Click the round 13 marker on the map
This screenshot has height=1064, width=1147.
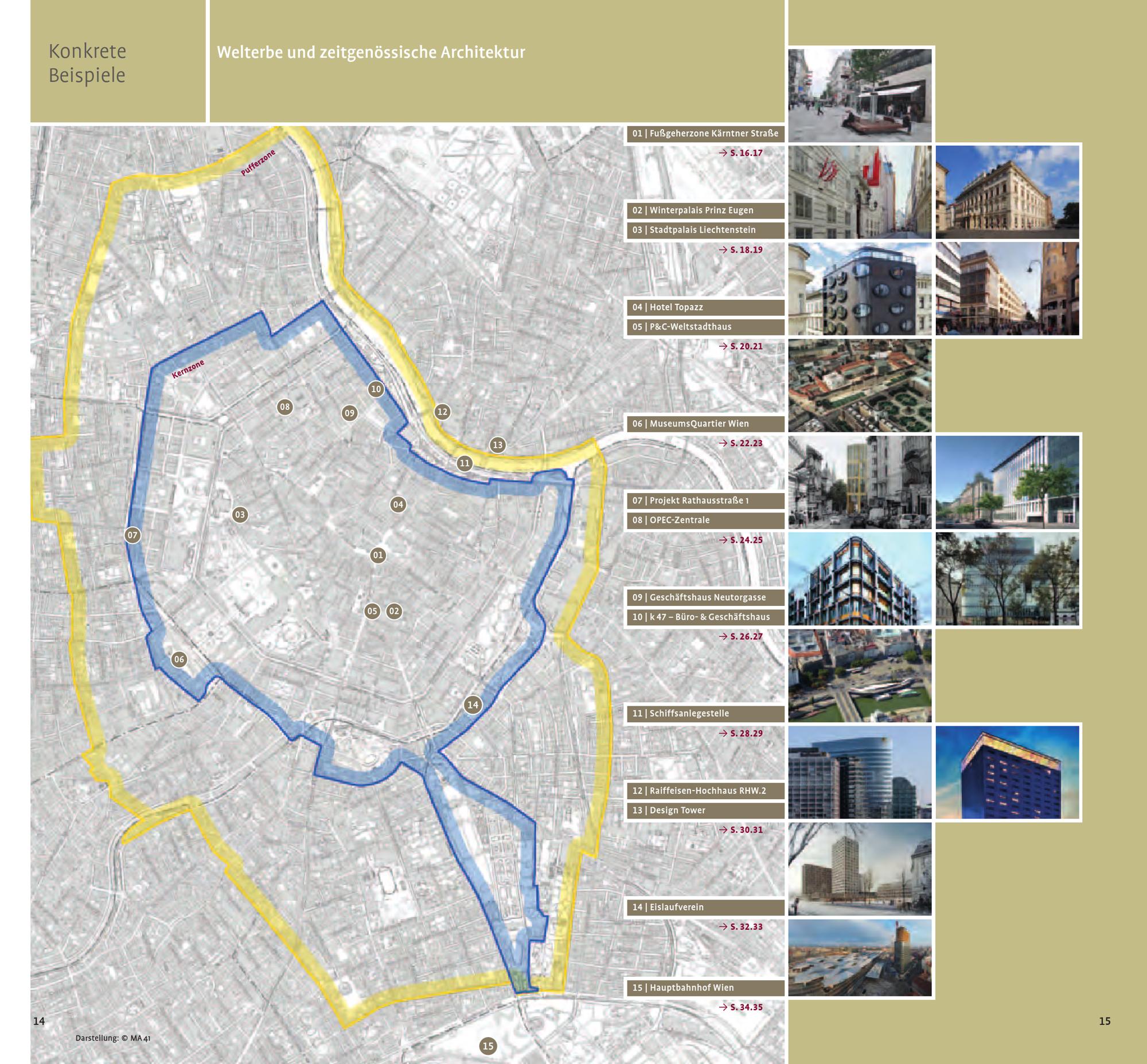tap(497, 444)
